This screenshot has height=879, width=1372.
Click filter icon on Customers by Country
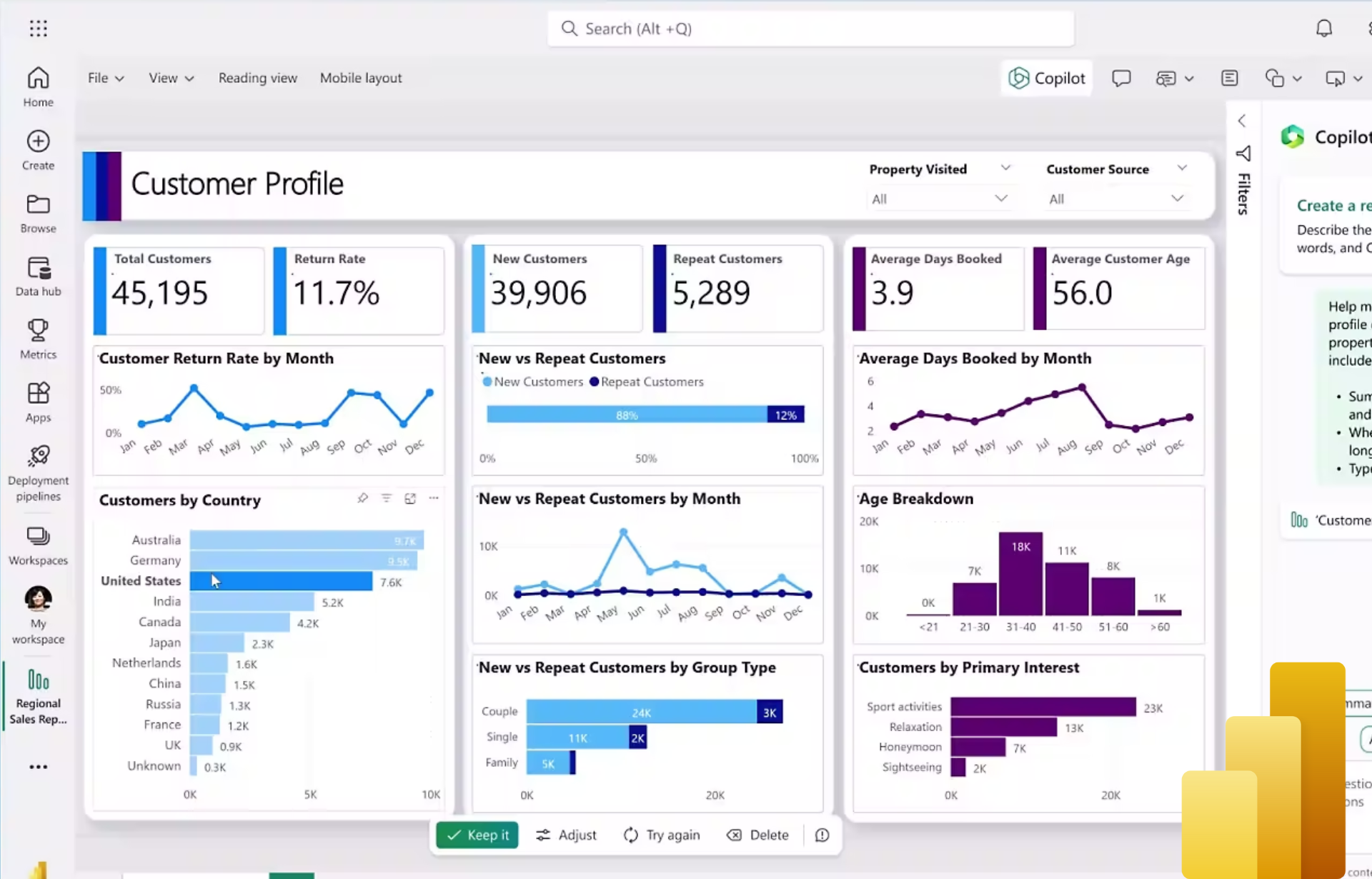pyautogui.click(x=386, y=498)
